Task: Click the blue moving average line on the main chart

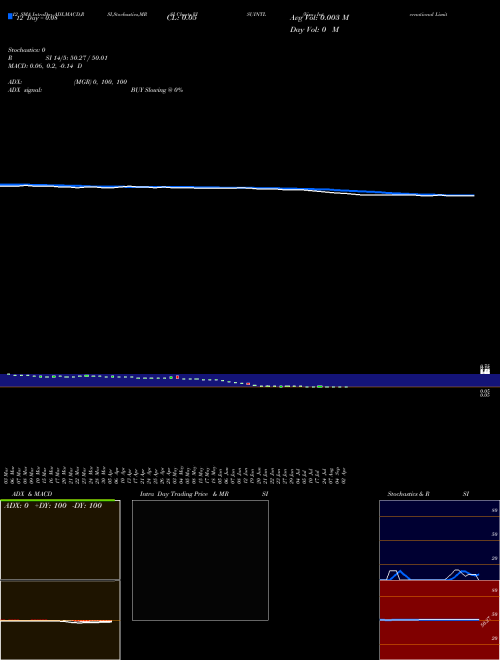Action: click(x=237, y=188)
